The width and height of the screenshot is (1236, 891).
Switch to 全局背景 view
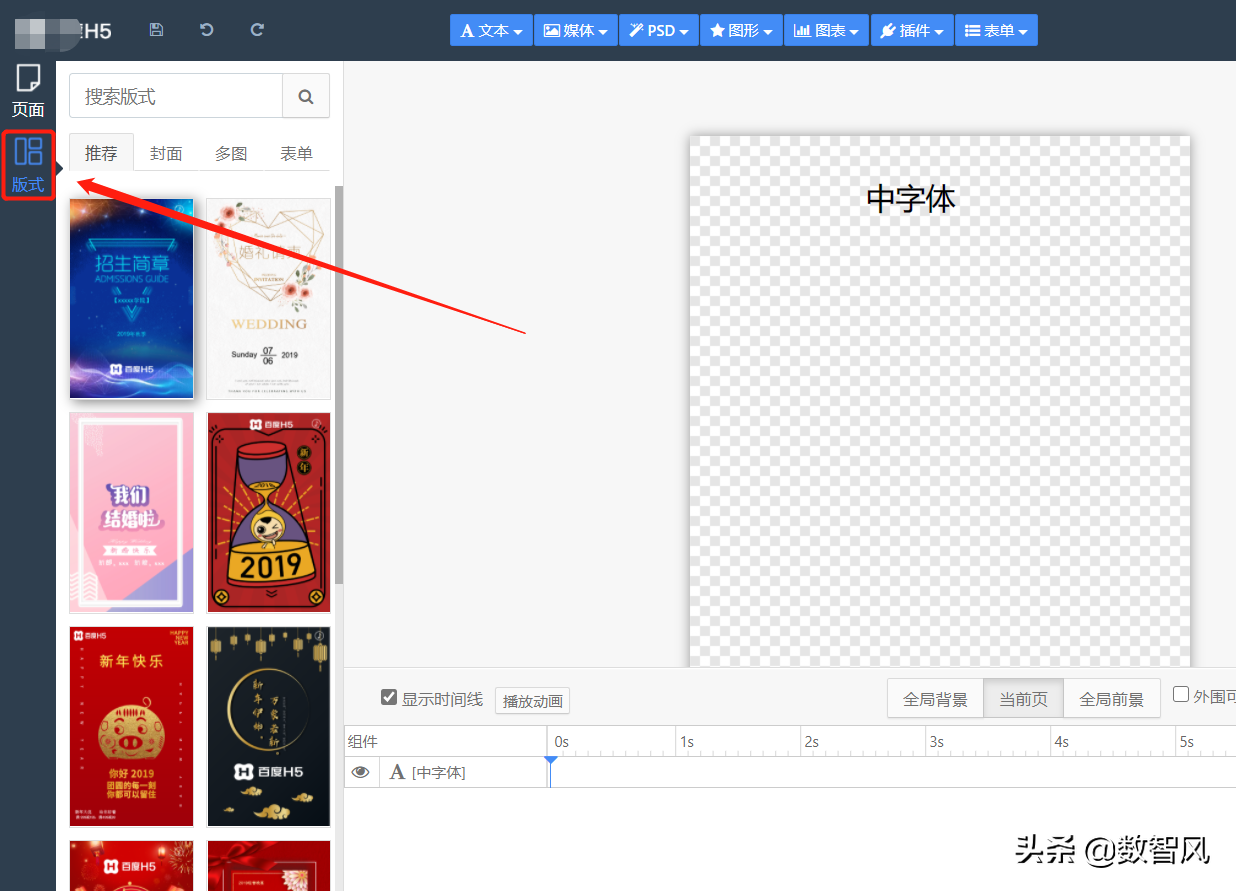coord(935,698)
